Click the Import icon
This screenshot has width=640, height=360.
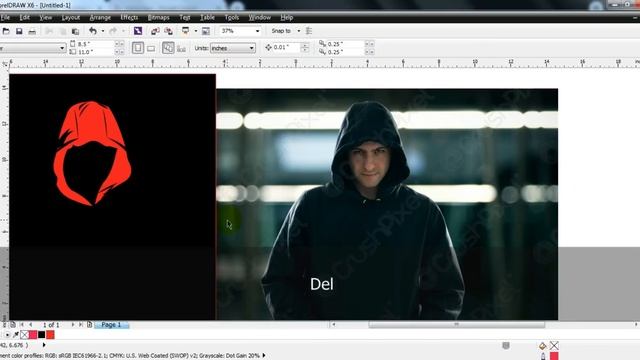pyautogui.click(x=155, y=31)
